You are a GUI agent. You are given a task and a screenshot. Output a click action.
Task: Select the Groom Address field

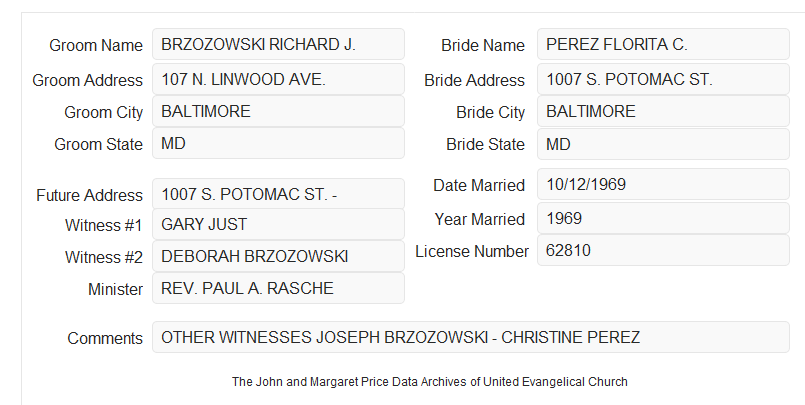(278, 79)
